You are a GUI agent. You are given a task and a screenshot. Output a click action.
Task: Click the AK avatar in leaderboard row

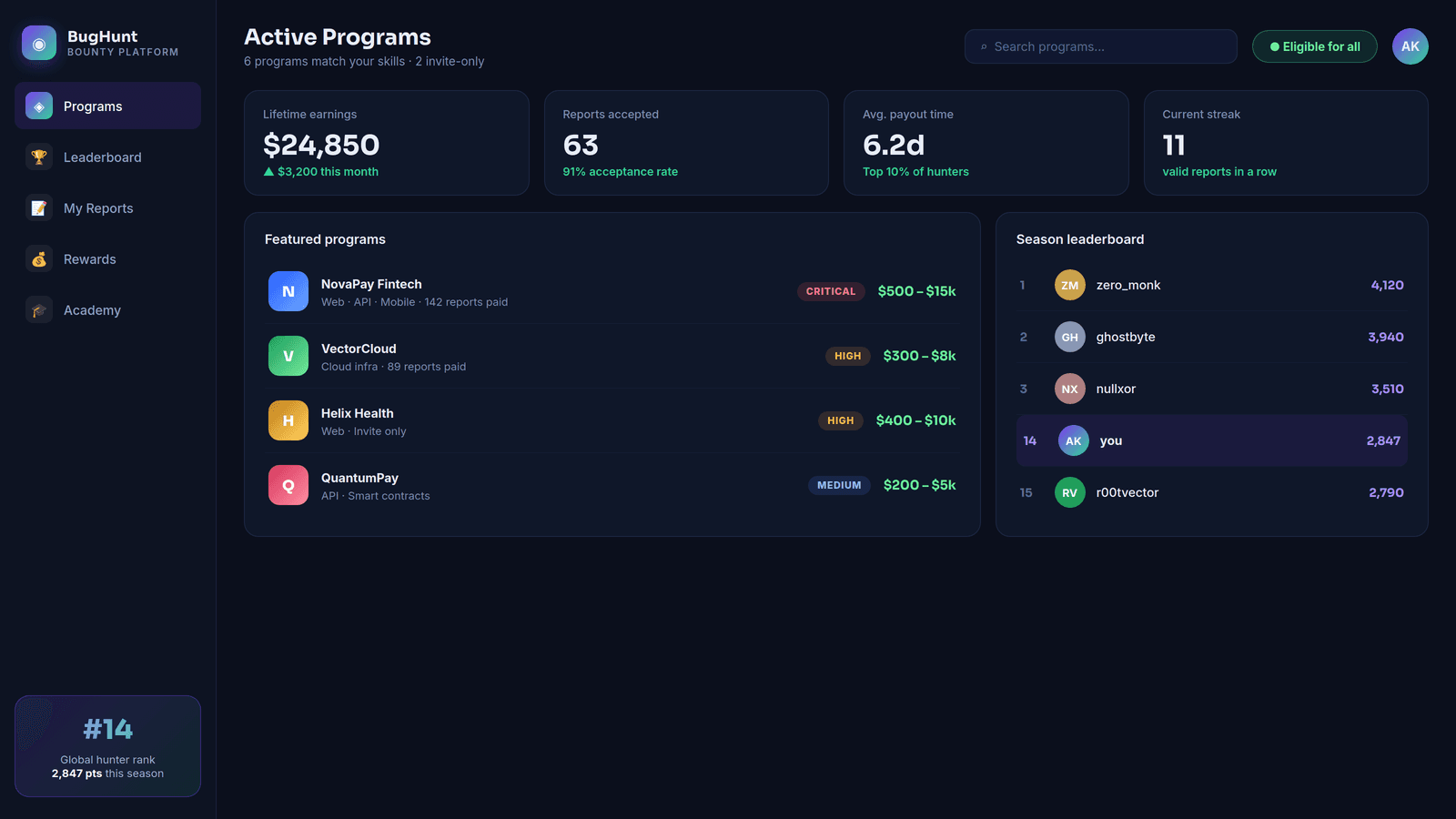point(1074,440)
